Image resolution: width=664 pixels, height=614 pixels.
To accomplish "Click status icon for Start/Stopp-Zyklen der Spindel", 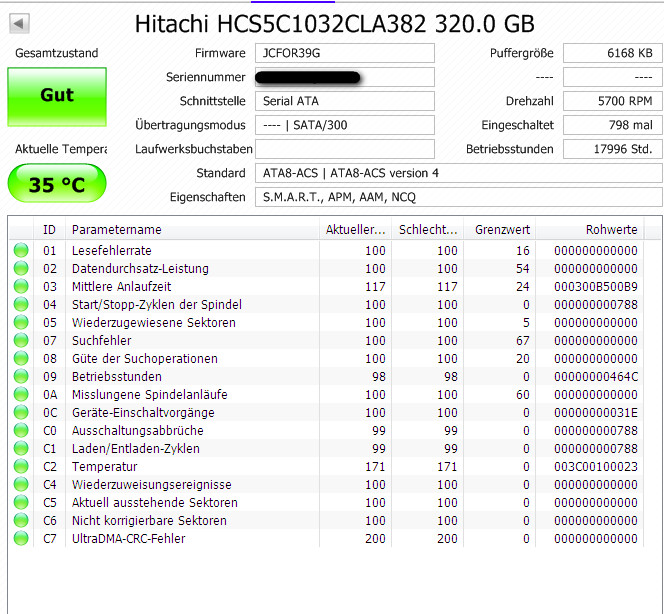I will [x=21, y=304].
